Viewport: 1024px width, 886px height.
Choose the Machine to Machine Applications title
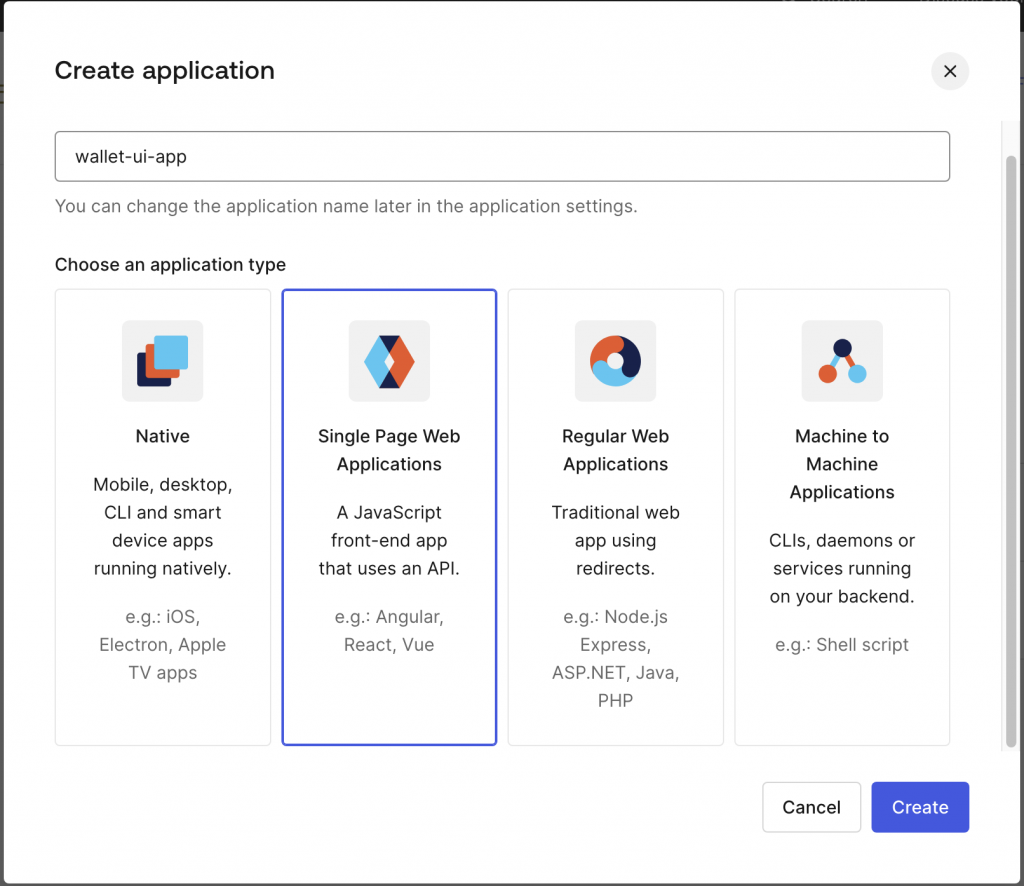pyautogui.click(x=842, y=464)
